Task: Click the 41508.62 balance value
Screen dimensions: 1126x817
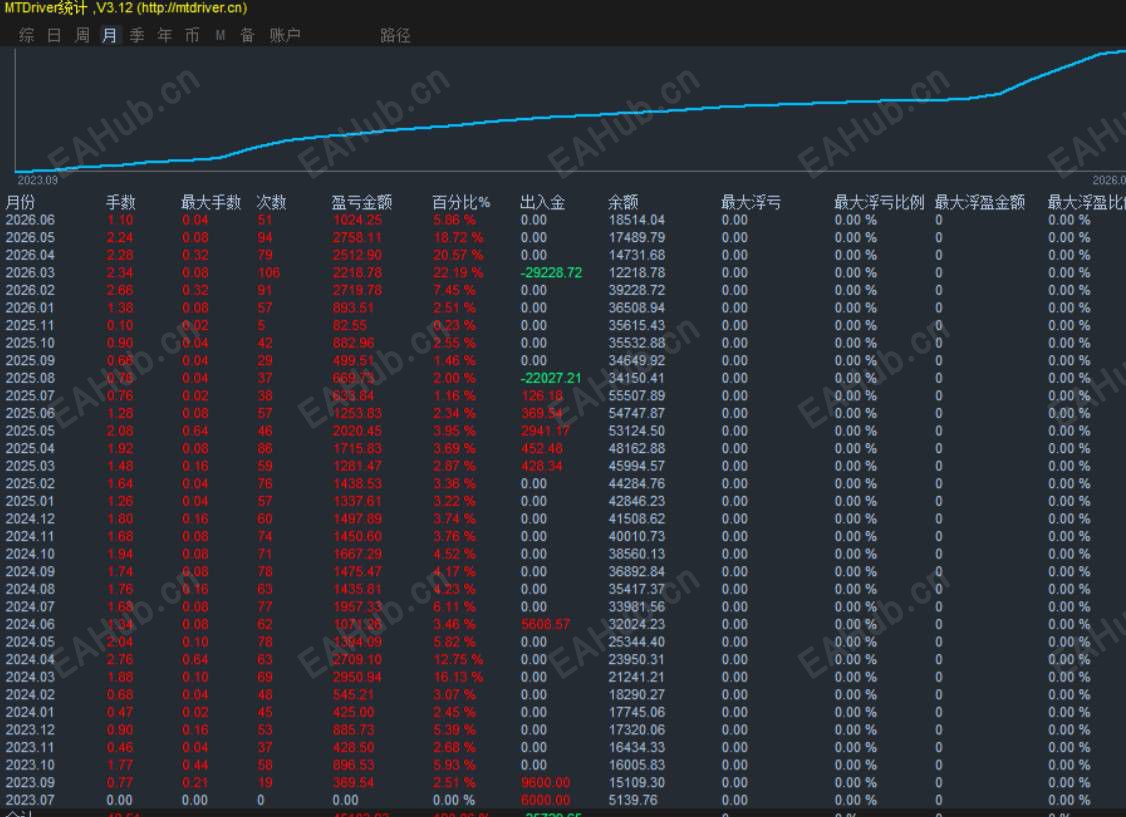Action: pyautogui.click(x=637, y=519)
